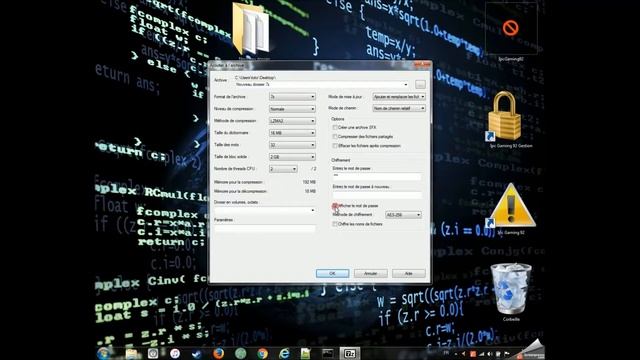
Task: Open File Explorer from the taskbar
Action: click(132, 353)
